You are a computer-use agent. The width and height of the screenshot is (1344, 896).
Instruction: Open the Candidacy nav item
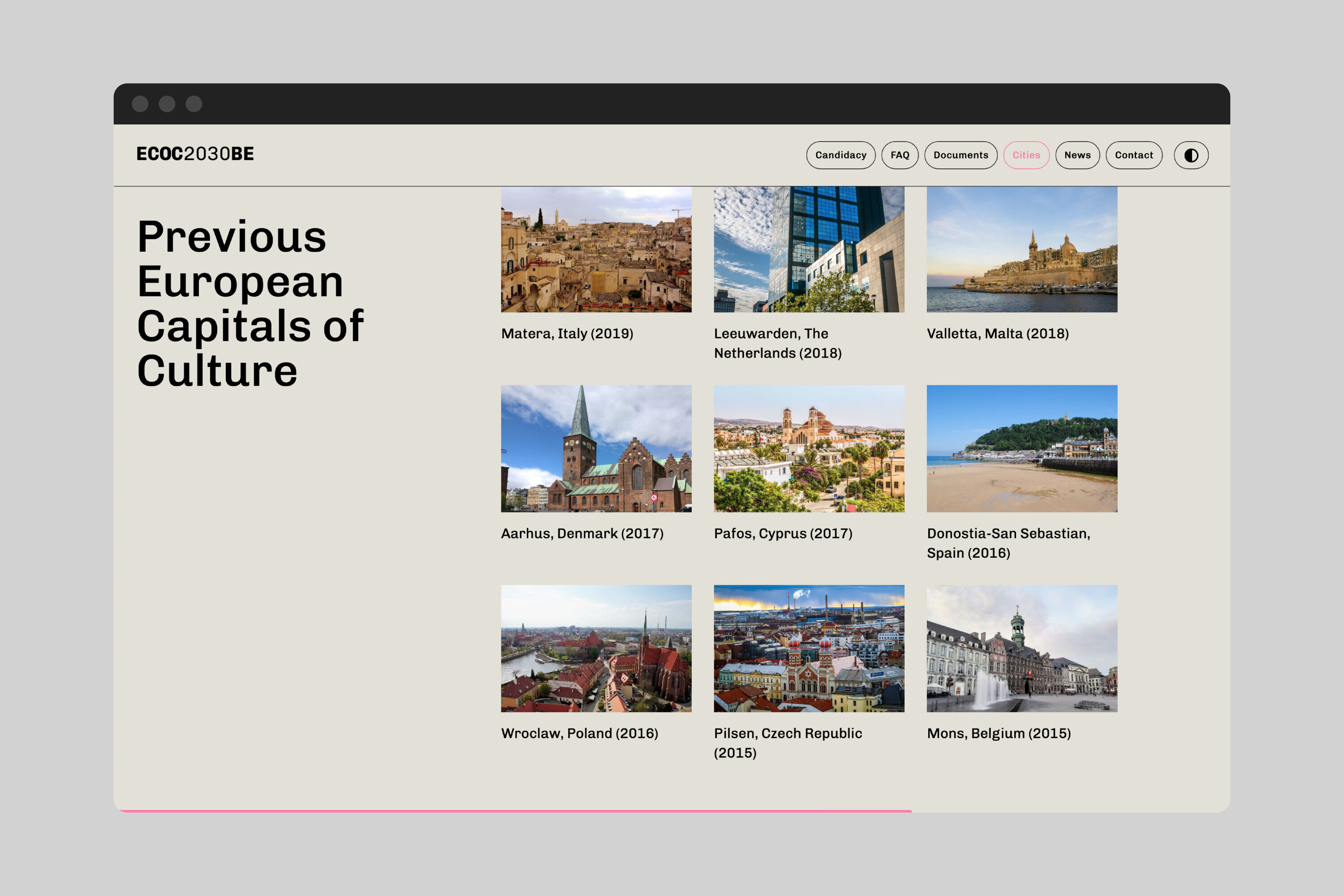(x=840, y=155)
